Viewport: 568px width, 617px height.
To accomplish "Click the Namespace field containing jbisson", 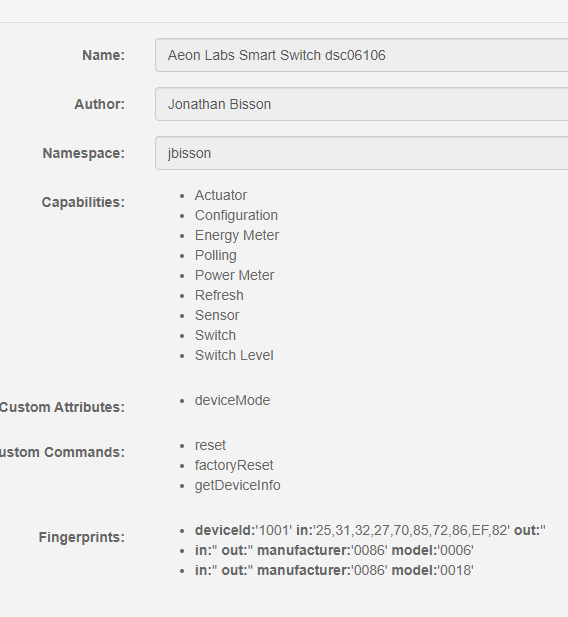I will pos(362,153).
